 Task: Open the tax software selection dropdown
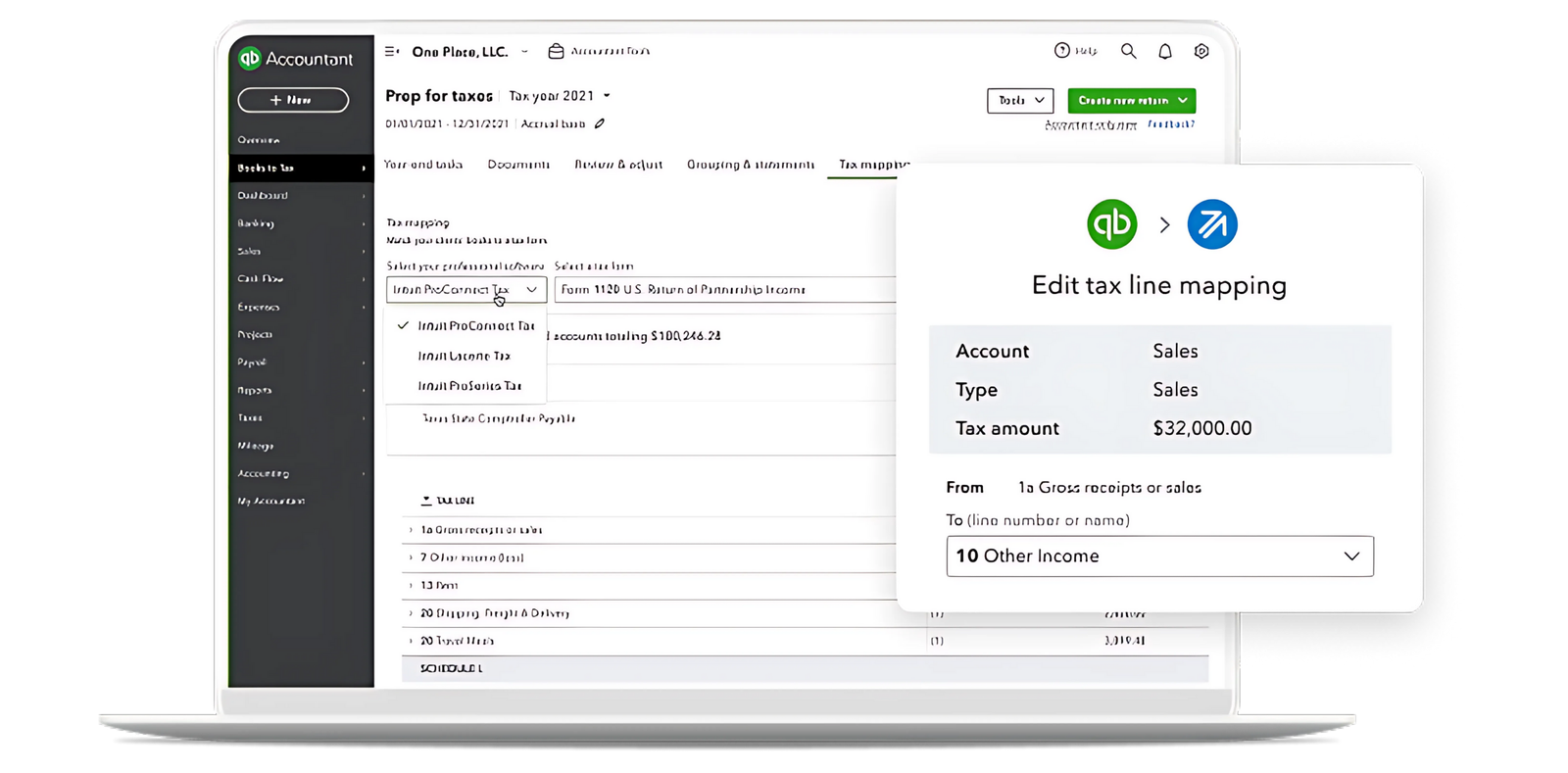click(466, 290)
